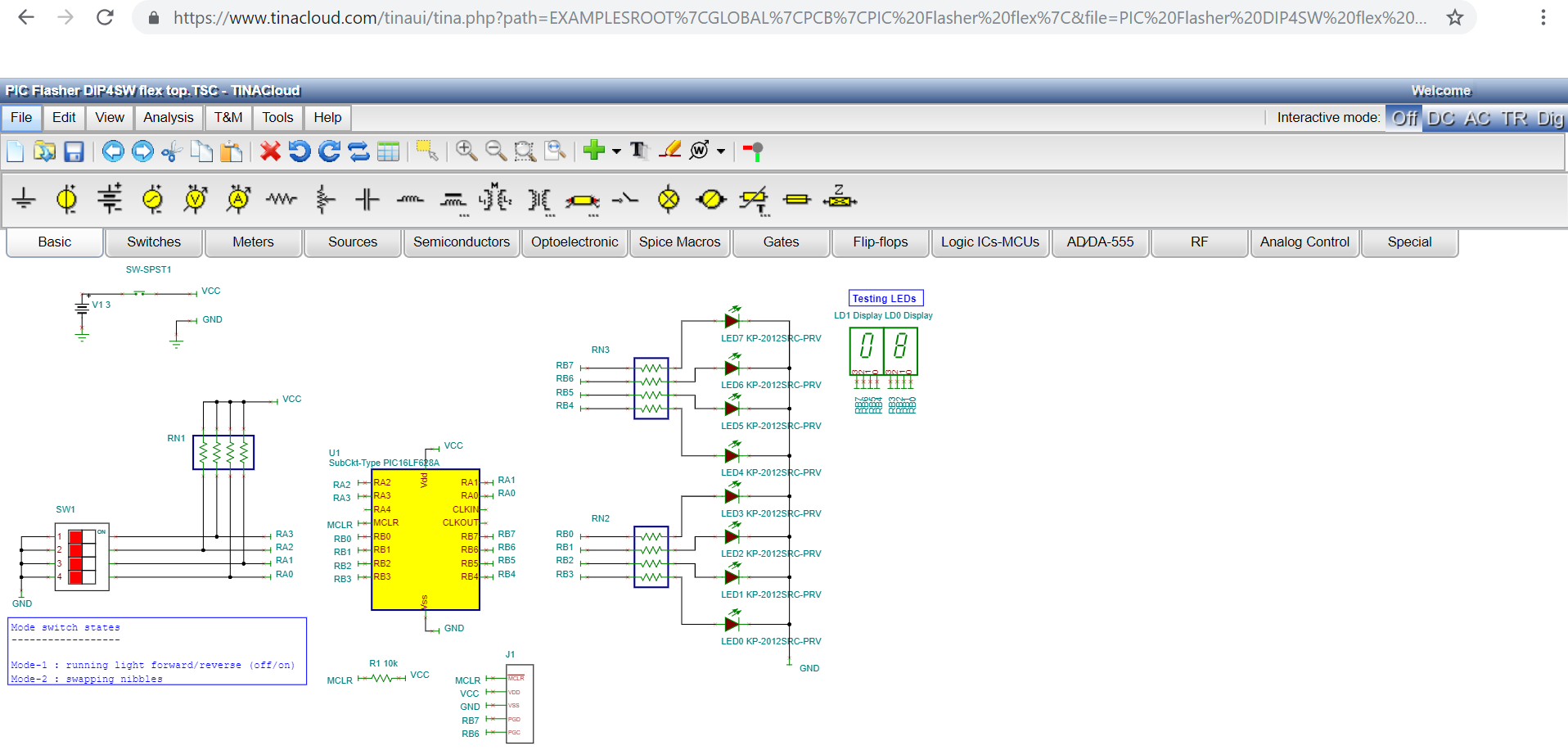
Task: Switch to the Semiconductors component tab
Action: 461,242
